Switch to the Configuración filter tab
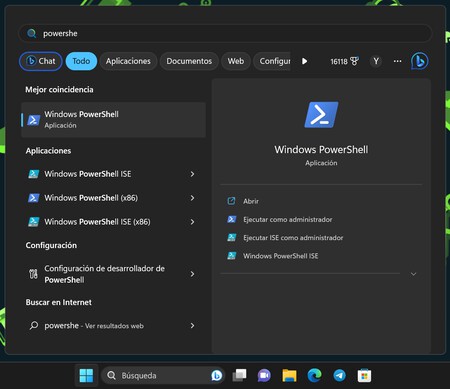 tap(272, 61)
